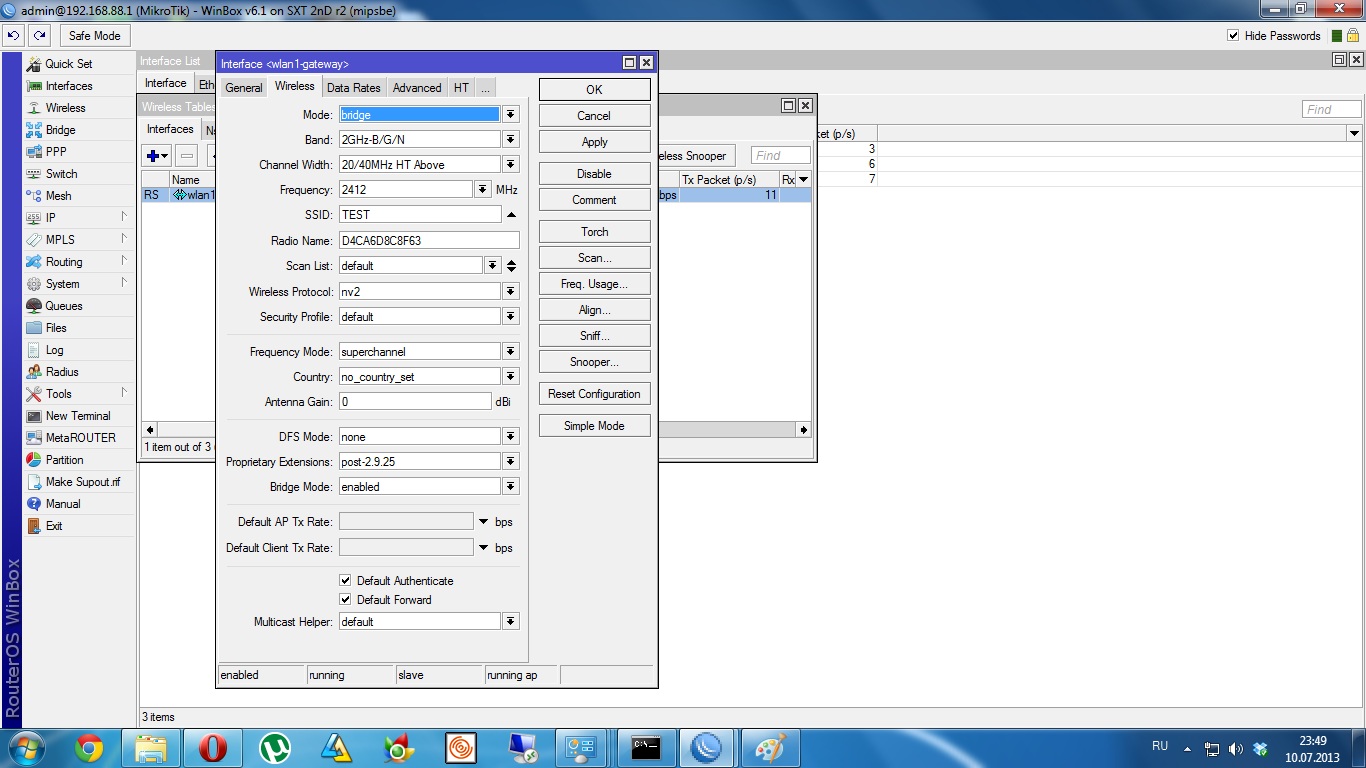Switch to the Advanced tab

tap(417, 88)
